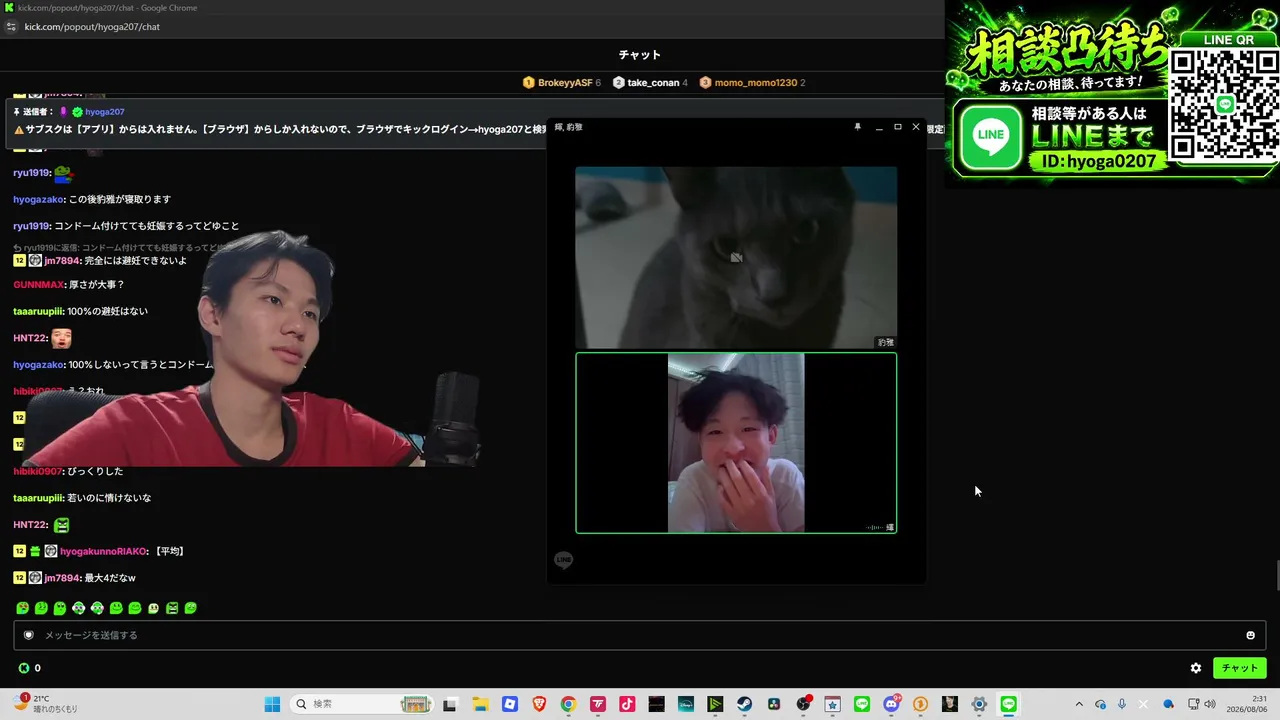Switch to Google Chrome on taskbar
Image resolution: width=1280 pixels, height=720 pixels.
click(x=568, y=704)
